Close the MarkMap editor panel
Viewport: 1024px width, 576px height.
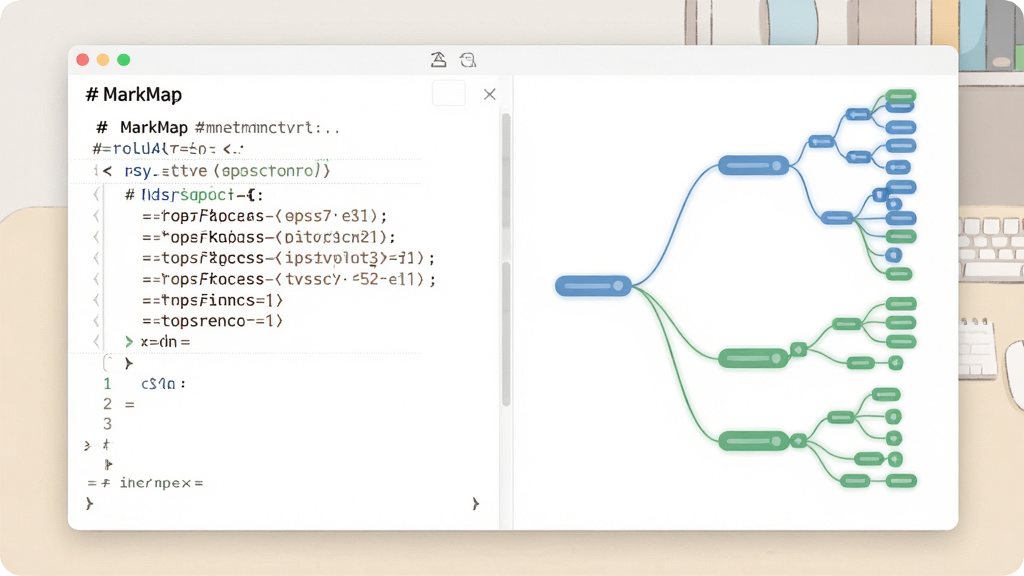(490, 94)
